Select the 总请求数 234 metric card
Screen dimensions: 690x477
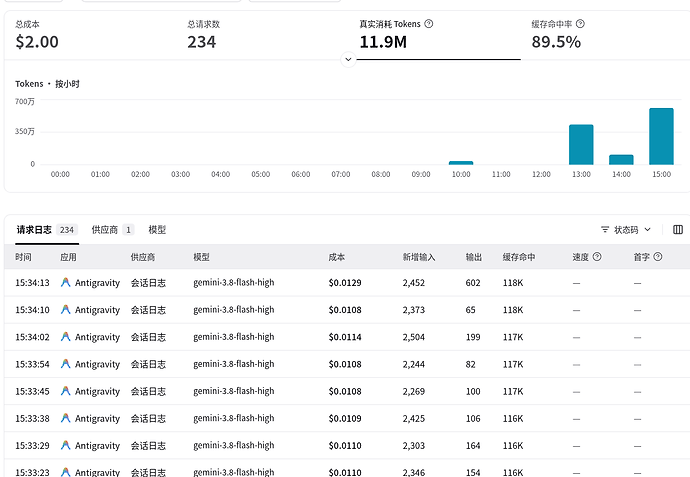(x=264, y=35)
